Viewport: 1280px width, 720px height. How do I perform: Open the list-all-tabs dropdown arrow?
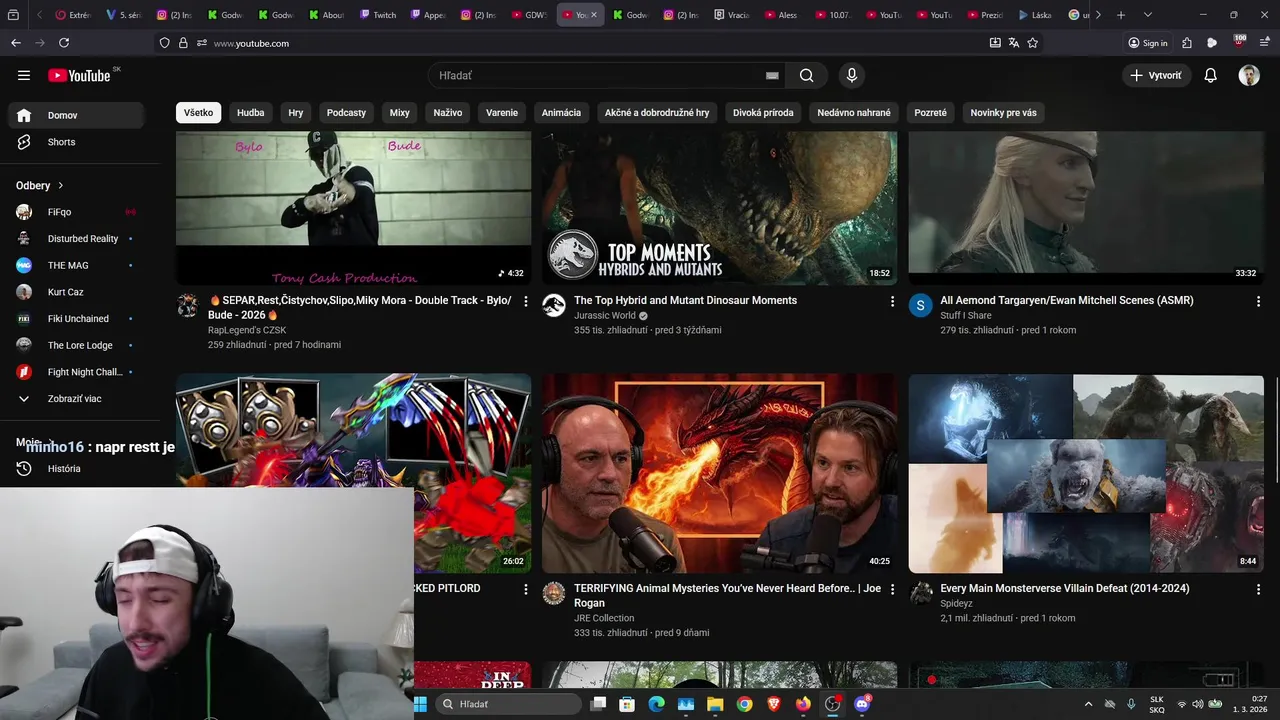coord(1147,15)
